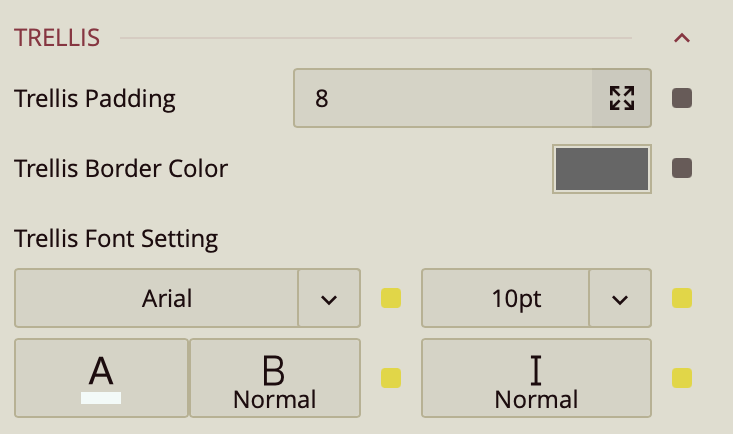
Task: Click the expand arrows icon in Trellis Padding
Action: pos(622,98)
